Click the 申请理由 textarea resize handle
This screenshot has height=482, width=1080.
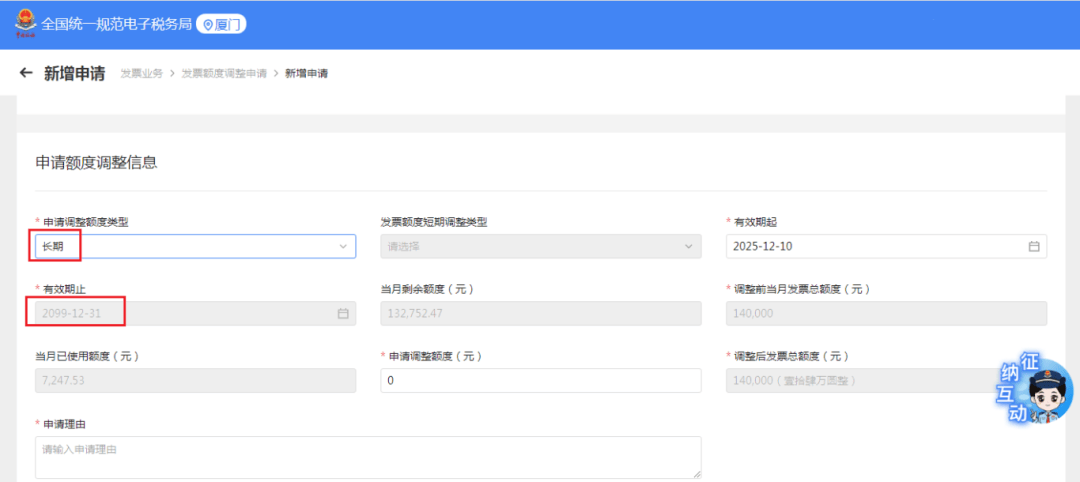[696, 473]
